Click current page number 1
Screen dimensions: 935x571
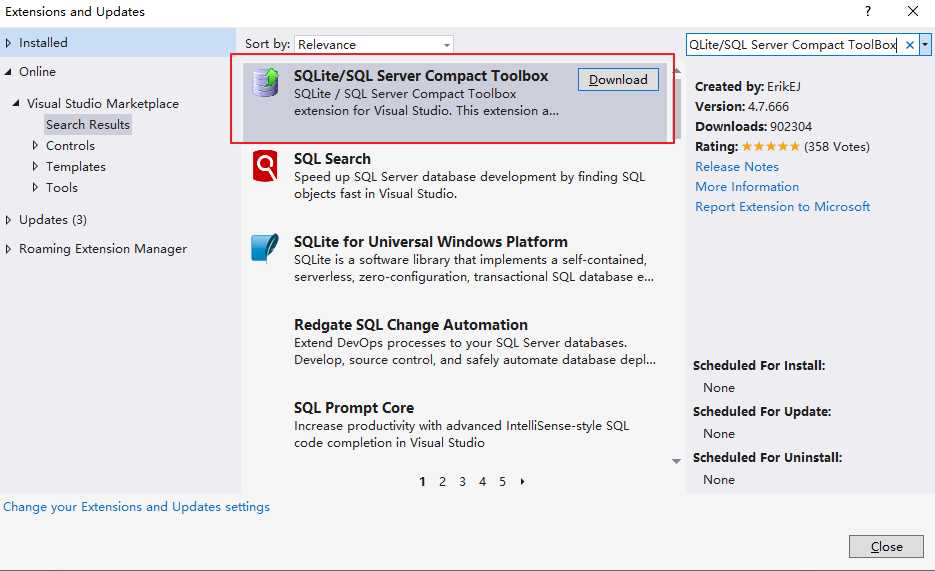tap(422, 482)
